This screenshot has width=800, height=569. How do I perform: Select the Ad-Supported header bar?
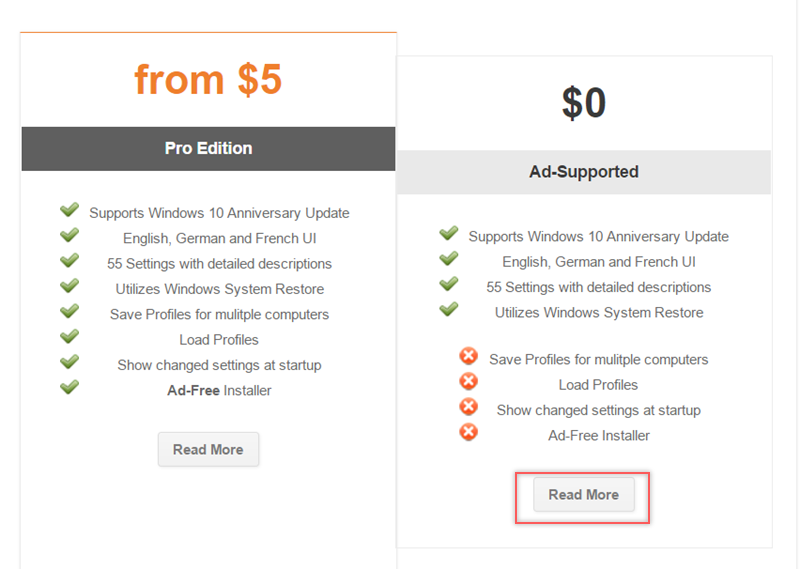coord(583,172)
